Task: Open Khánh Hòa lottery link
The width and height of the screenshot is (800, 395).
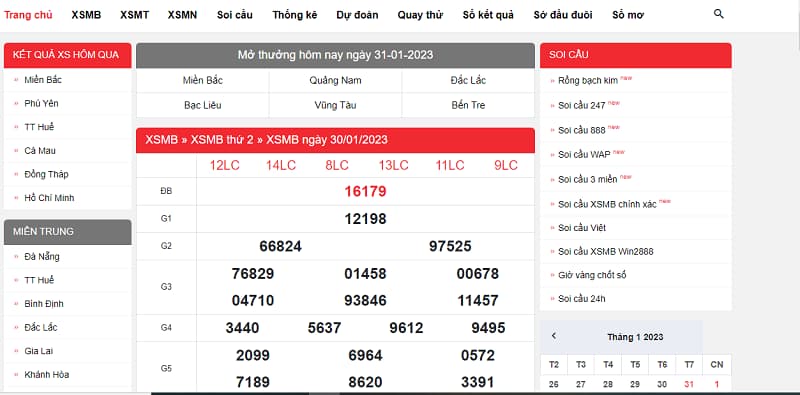Action: click(46, 374)
